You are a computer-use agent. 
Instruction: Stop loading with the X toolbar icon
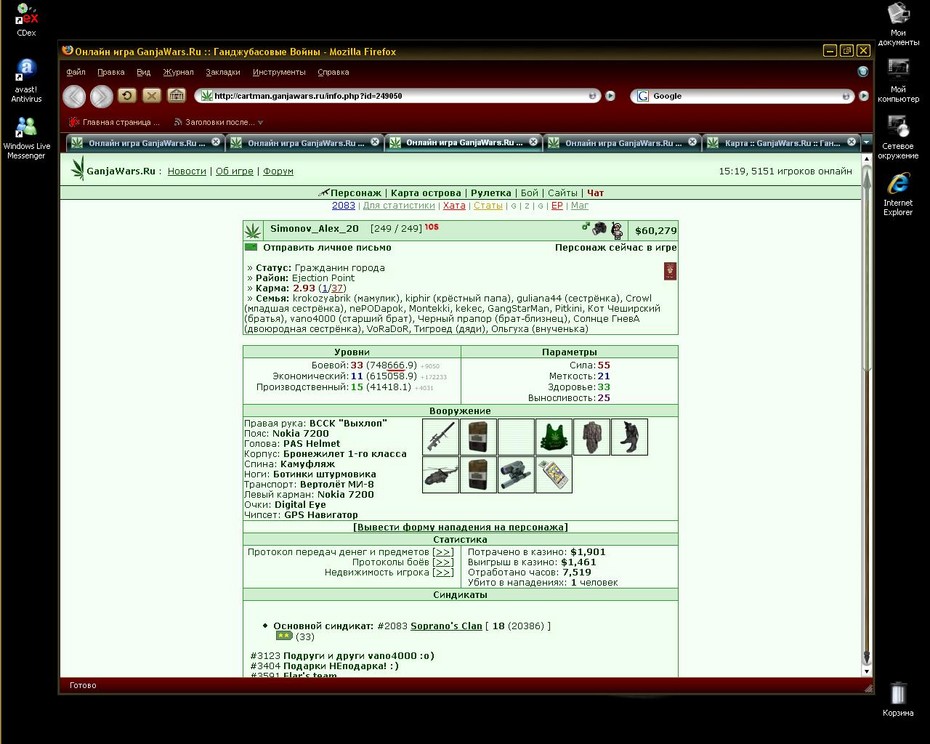152,95
